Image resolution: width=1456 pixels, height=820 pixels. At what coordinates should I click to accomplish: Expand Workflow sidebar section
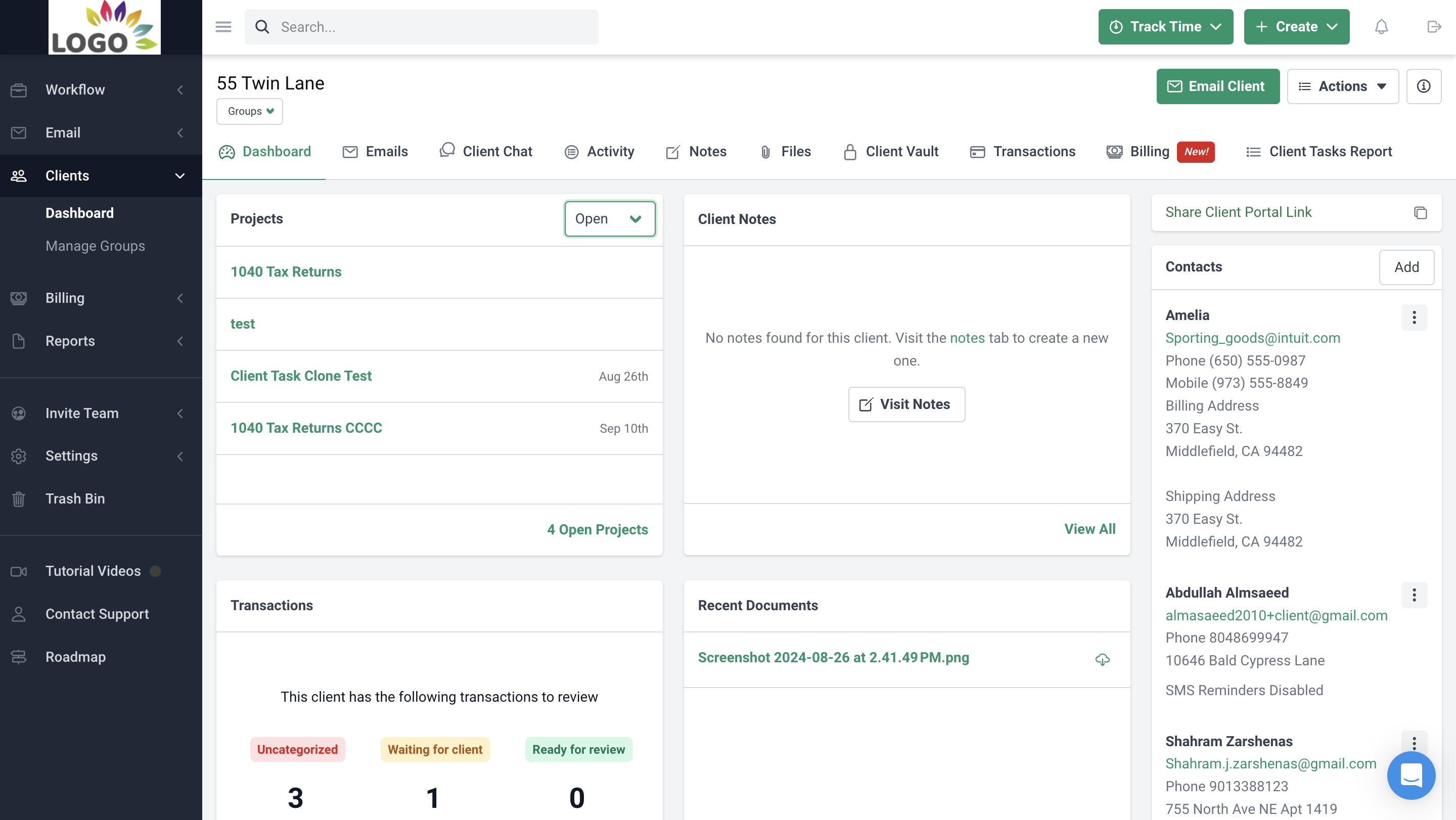[101, 89]
